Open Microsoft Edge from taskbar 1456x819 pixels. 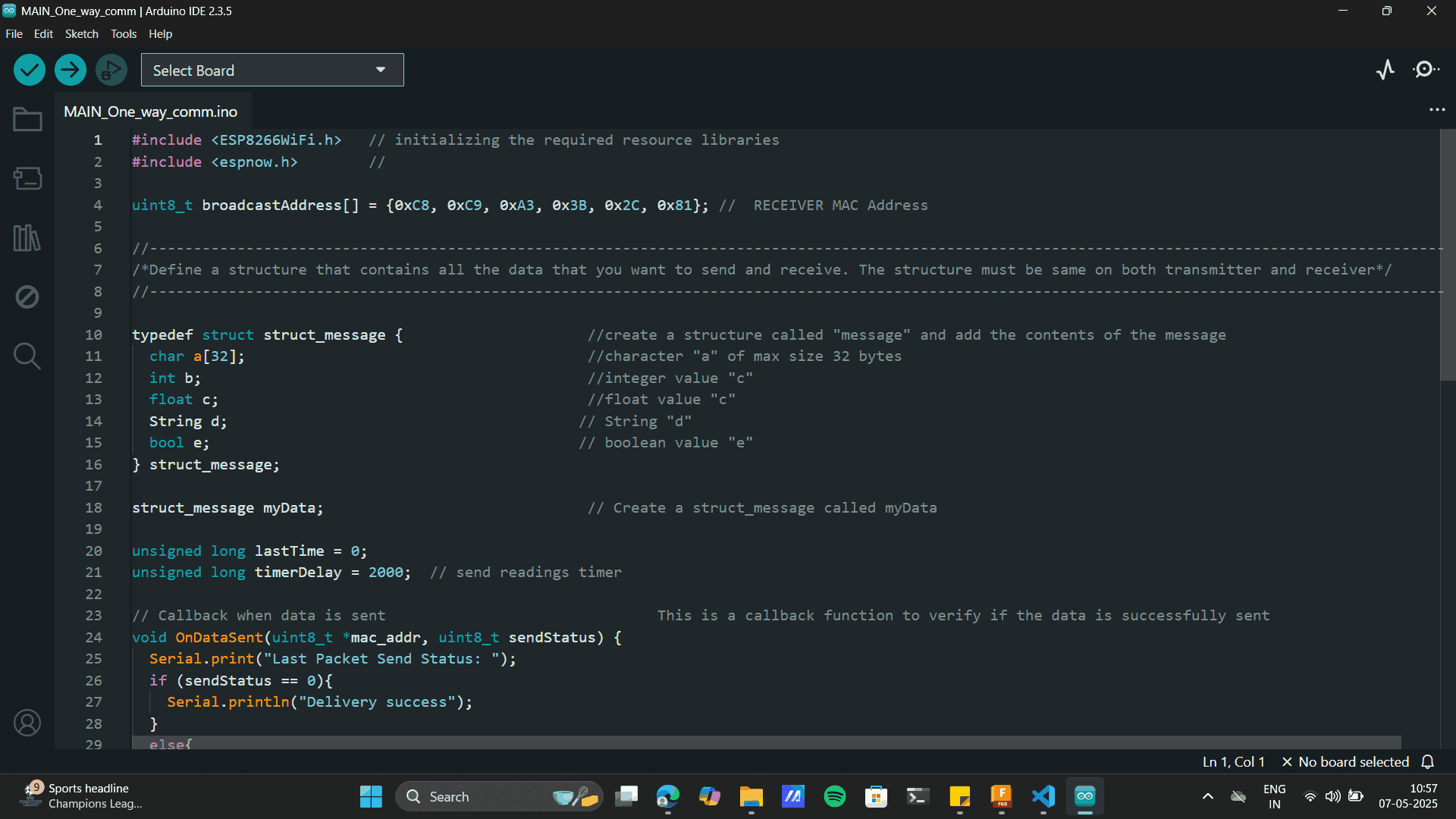668,796
